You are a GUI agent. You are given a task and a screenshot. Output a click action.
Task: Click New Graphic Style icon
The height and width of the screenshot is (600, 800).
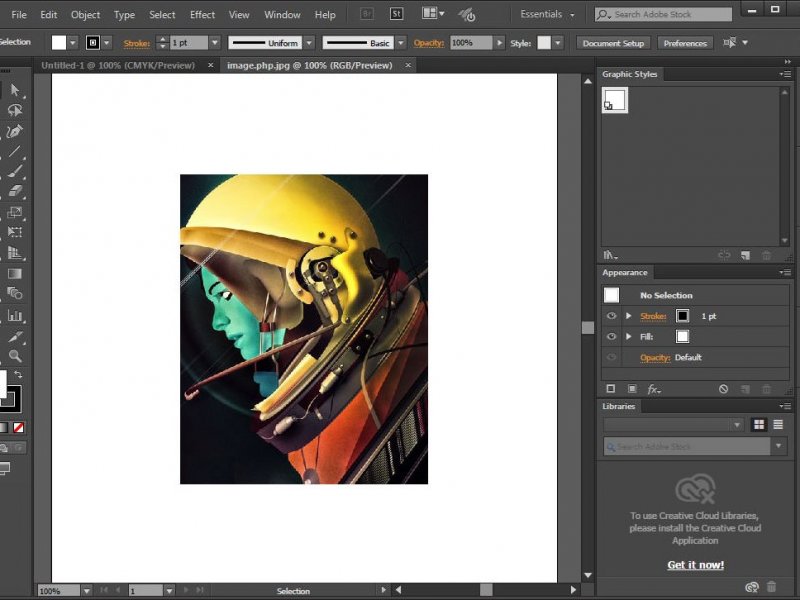pos(745,255)
